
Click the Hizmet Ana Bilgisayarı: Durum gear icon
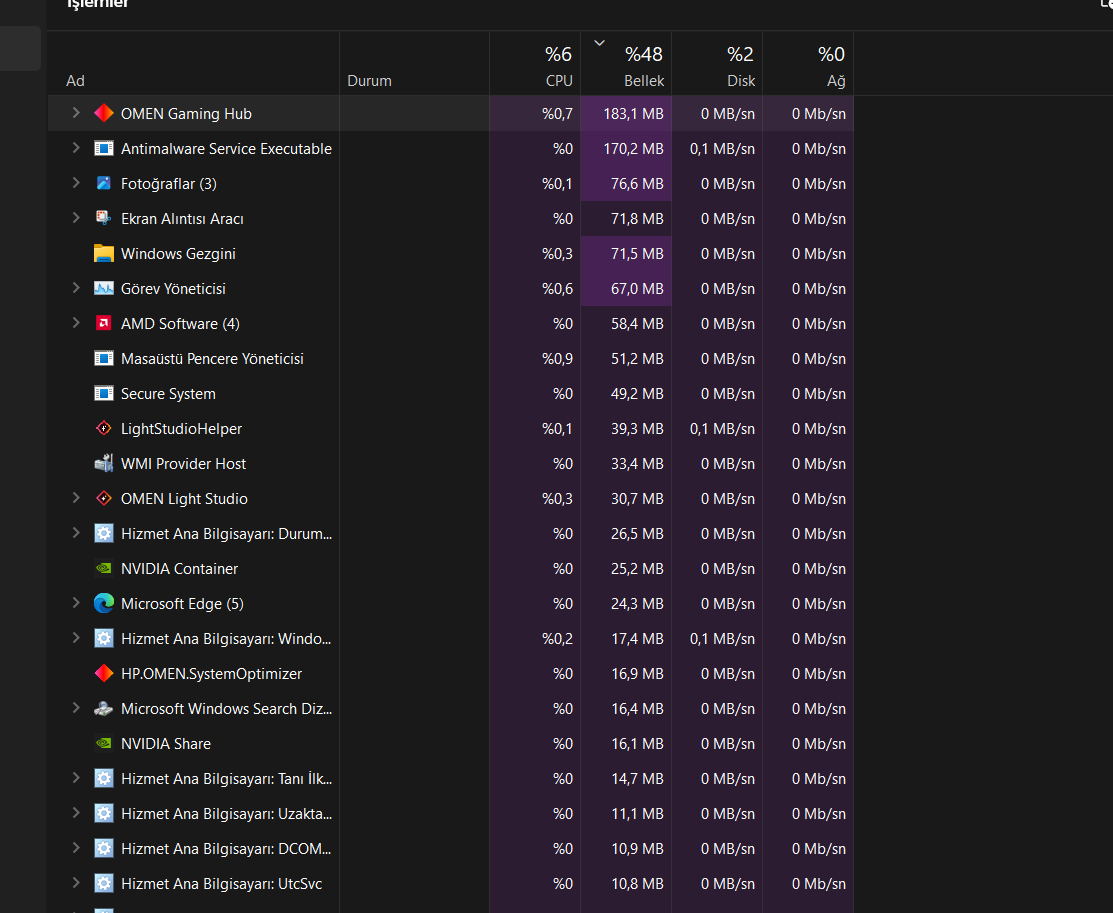(x=104, y=533)
